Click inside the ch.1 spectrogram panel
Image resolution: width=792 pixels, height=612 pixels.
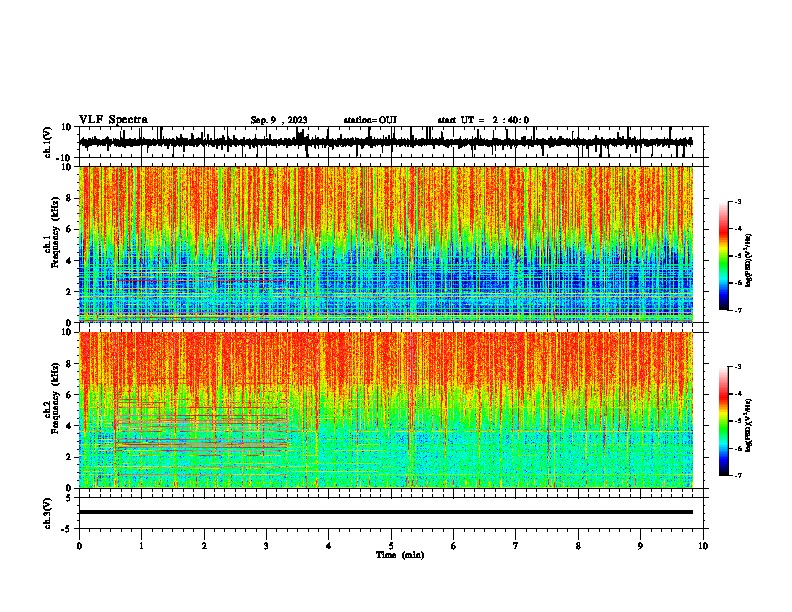tap(386, 244)
